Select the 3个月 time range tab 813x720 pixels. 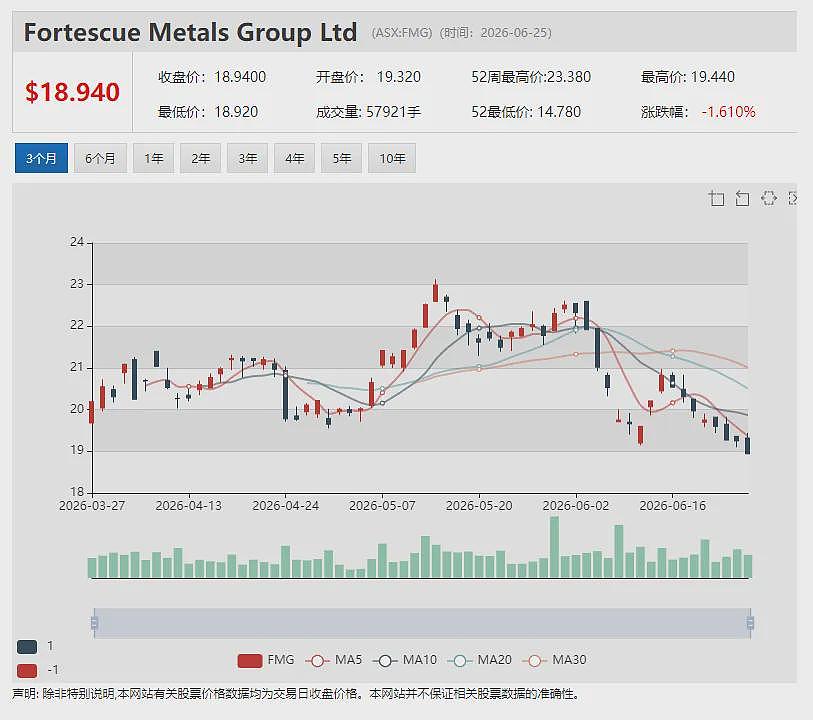tap(41, 158)
